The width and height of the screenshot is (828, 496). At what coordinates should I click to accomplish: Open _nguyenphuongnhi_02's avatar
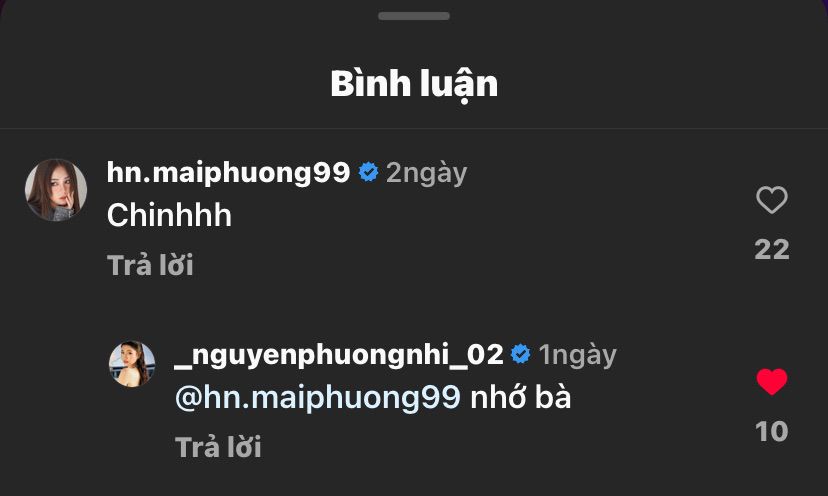132,364
